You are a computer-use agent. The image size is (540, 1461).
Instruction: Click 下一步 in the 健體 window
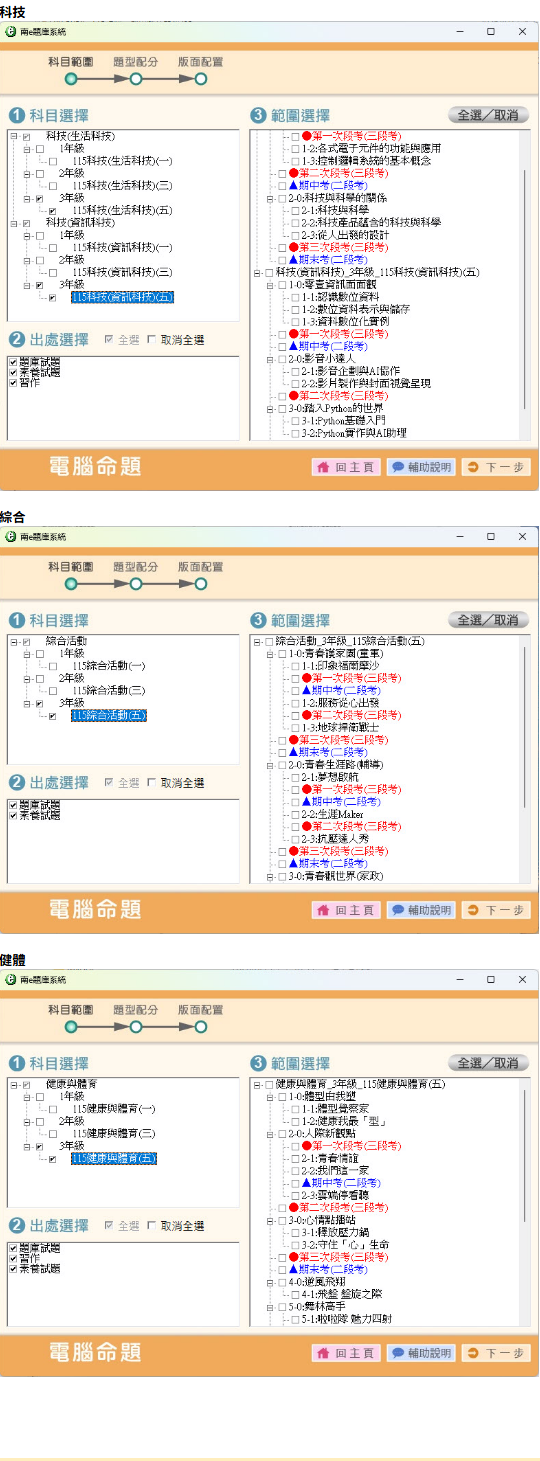click(496, 1353)
